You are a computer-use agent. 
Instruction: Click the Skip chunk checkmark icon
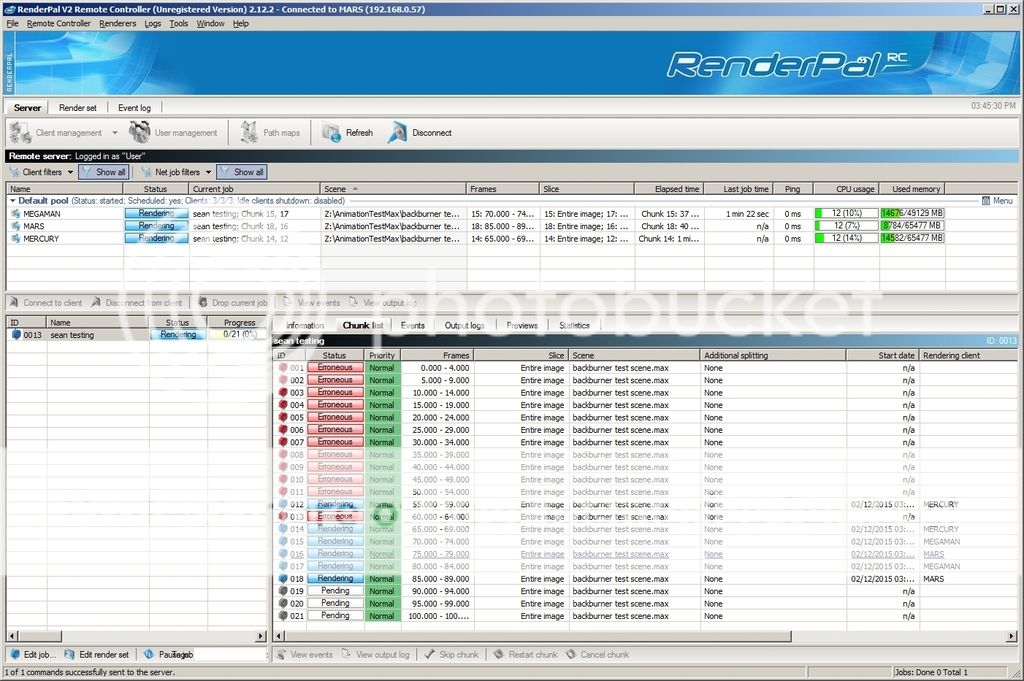(x=429, y=654)
